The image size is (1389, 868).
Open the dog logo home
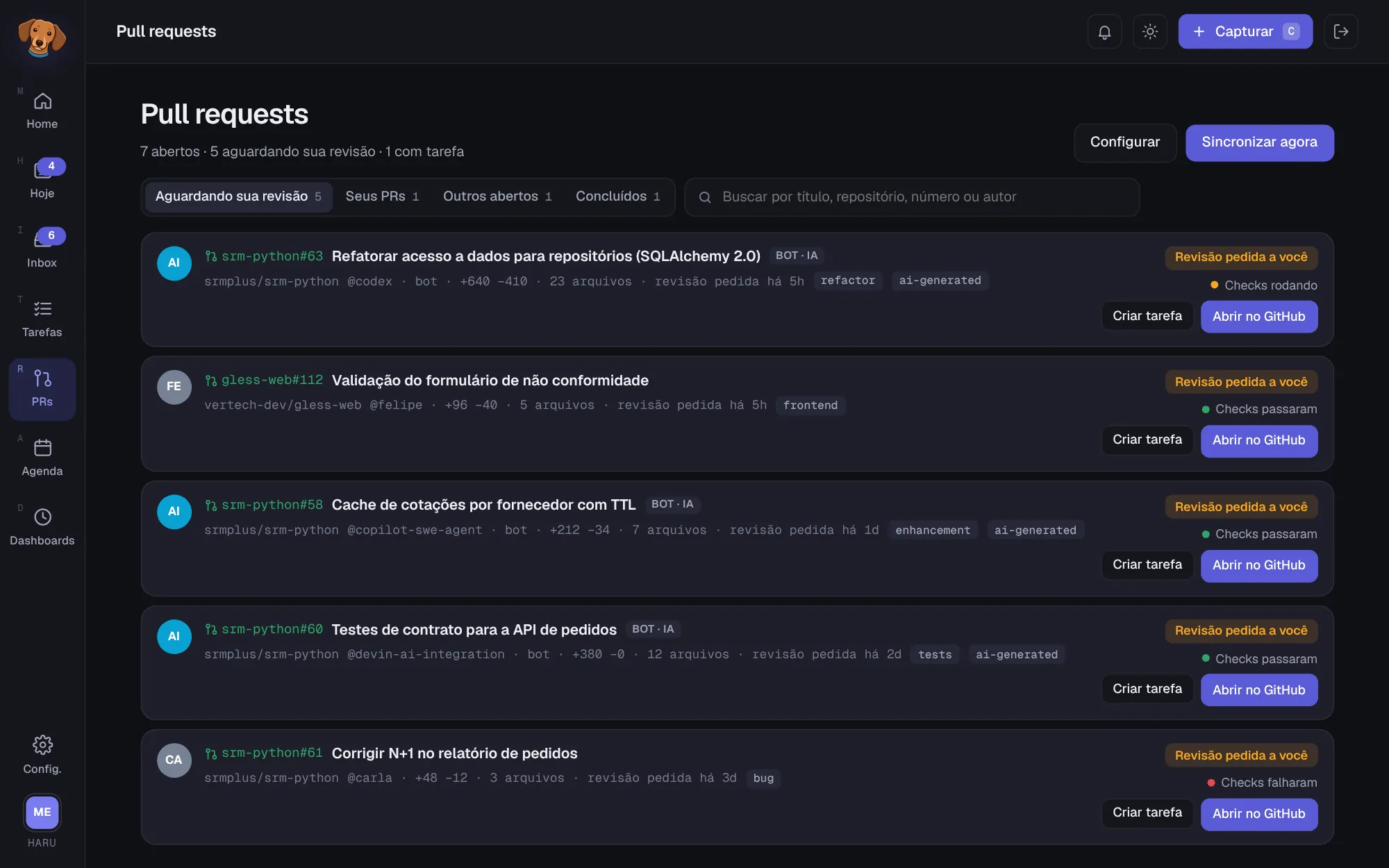[x=42, y=37]
